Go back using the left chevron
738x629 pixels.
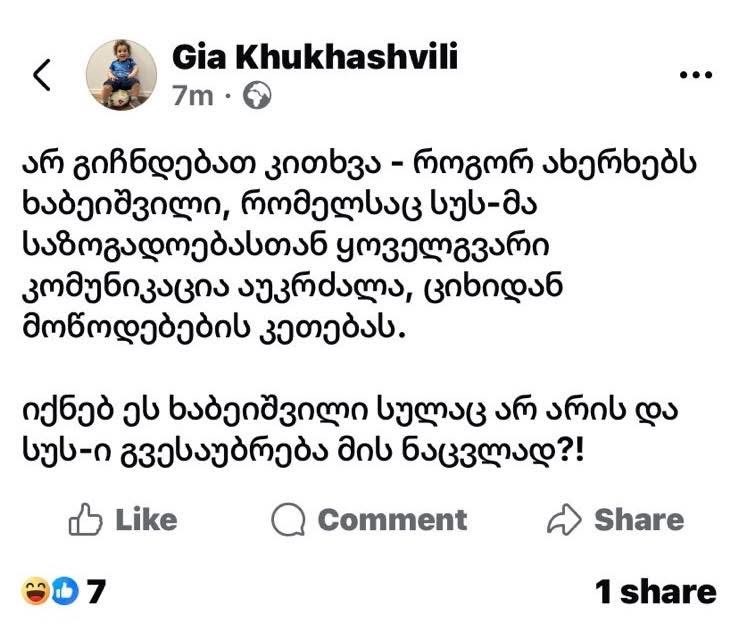point(42,76)
